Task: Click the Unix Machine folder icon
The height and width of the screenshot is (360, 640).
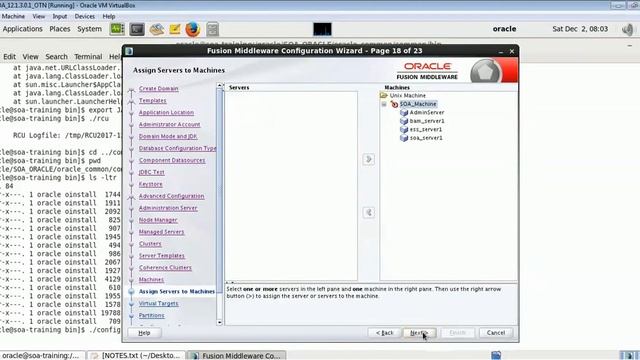Action: pyautogui.click(x=384, y=96)
